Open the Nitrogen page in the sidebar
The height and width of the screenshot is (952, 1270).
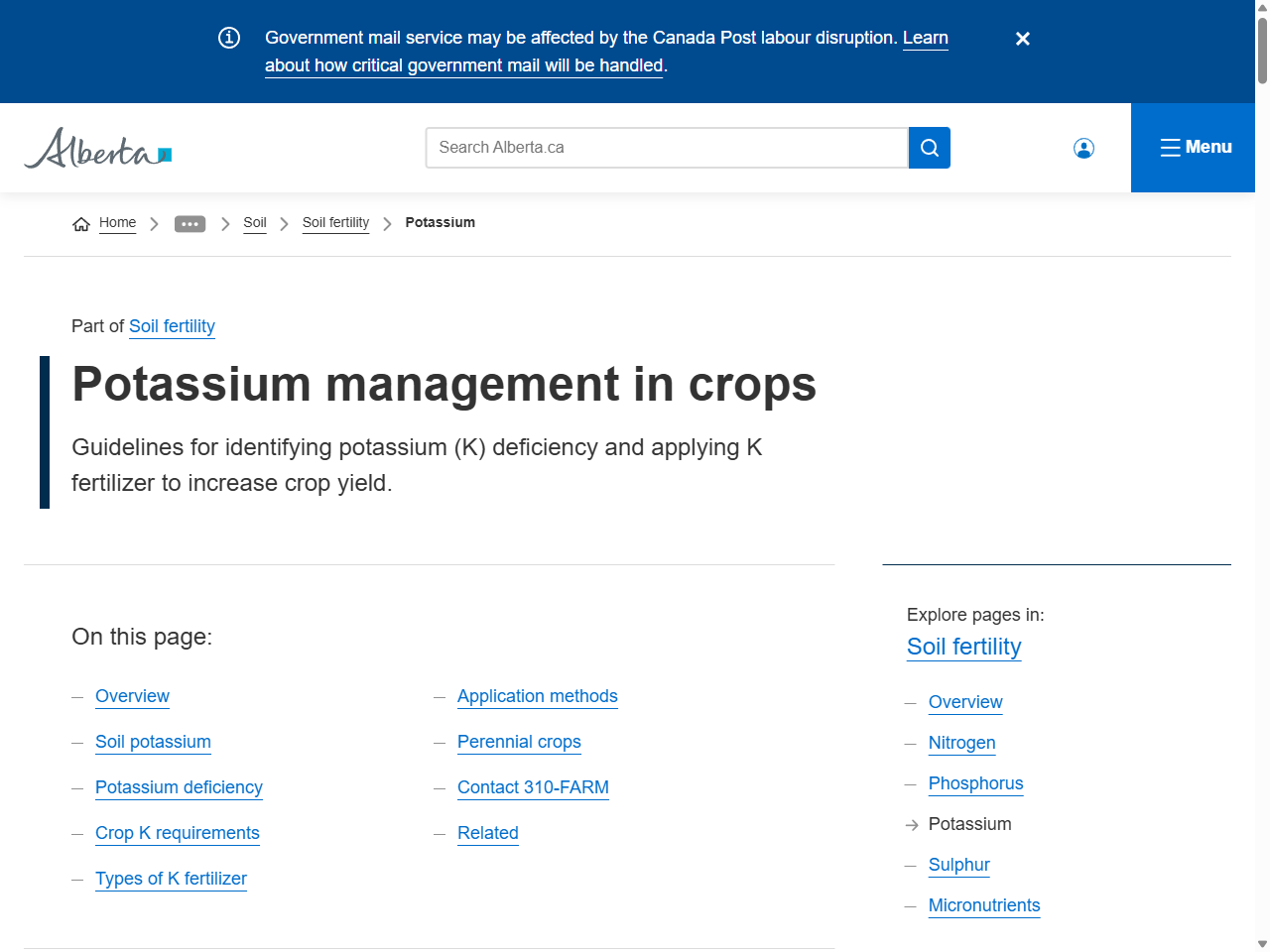click(961, 743)
